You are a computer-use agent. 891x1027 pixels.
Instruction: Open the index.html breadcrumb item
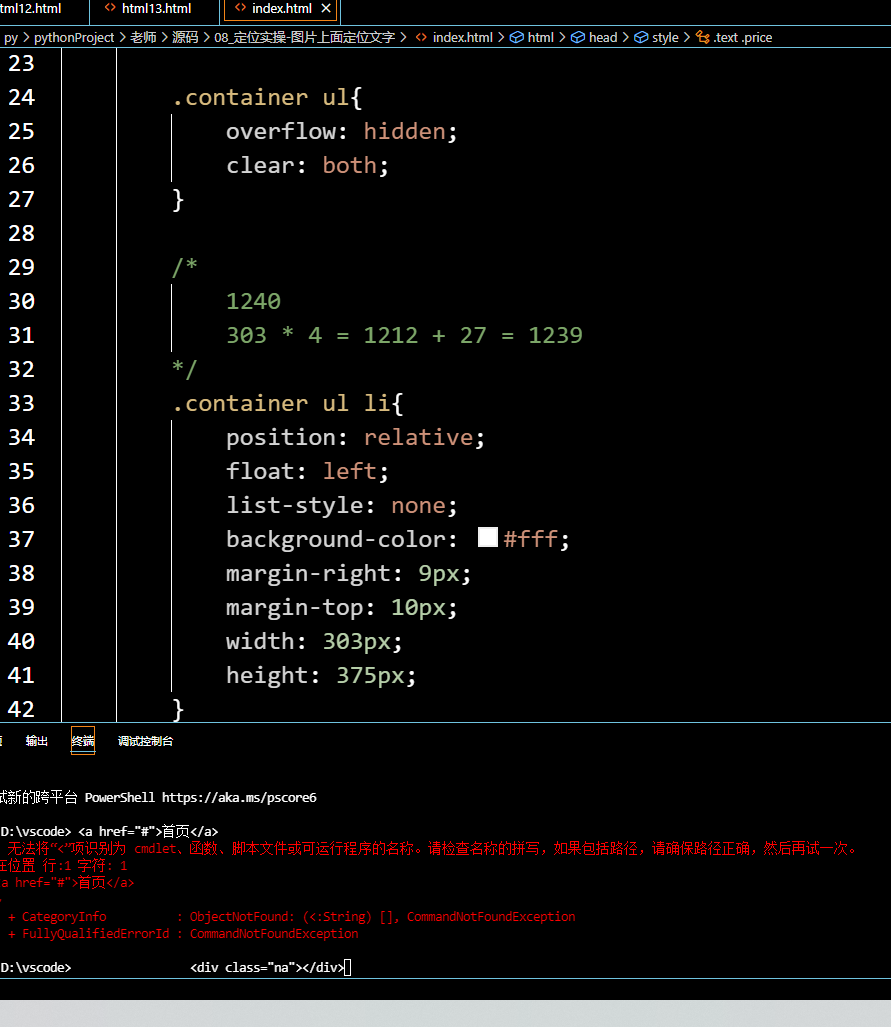(x=463, y=37)
